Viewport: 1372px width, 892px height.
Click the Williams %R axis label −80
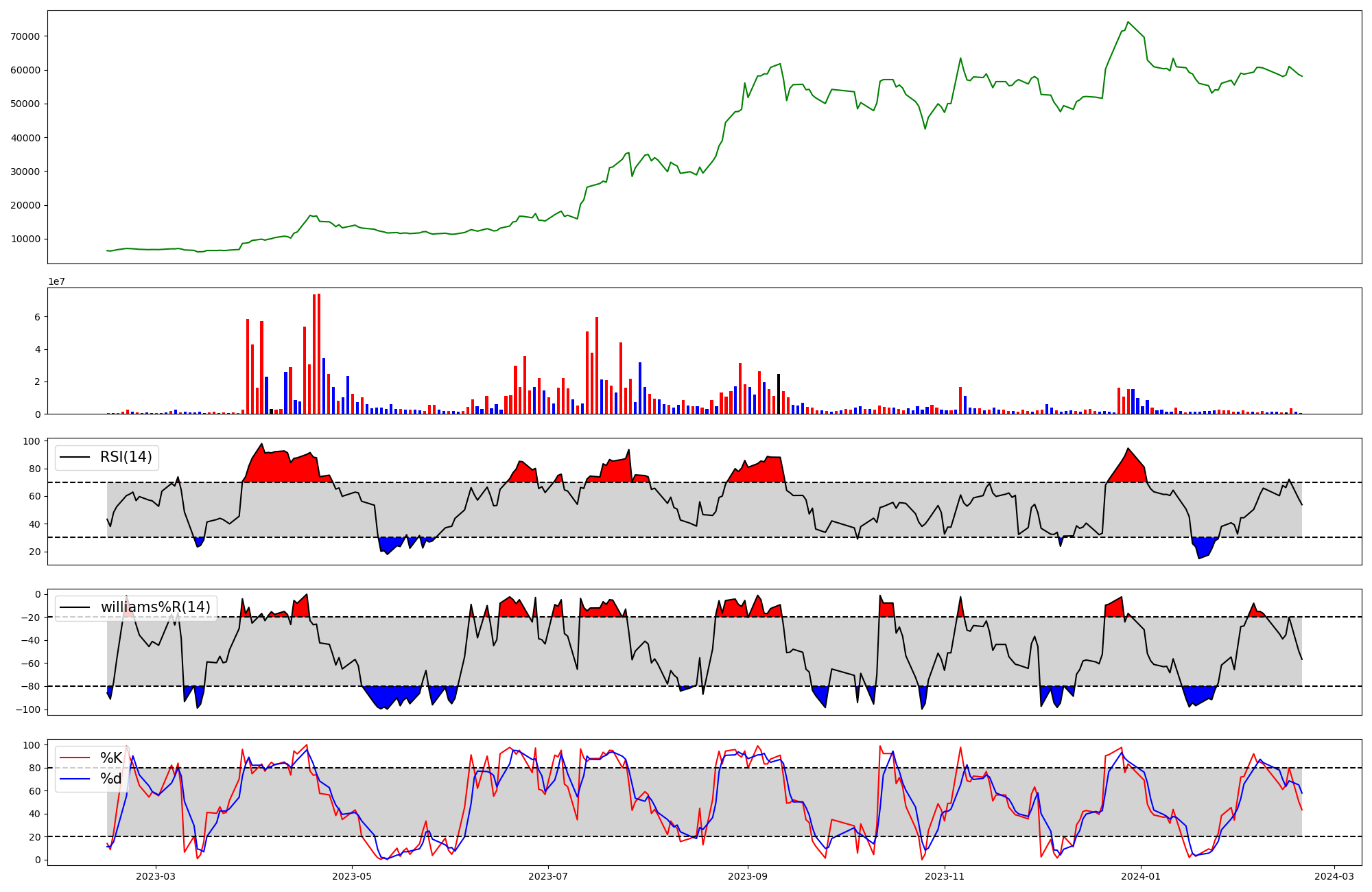click(31, 686)
